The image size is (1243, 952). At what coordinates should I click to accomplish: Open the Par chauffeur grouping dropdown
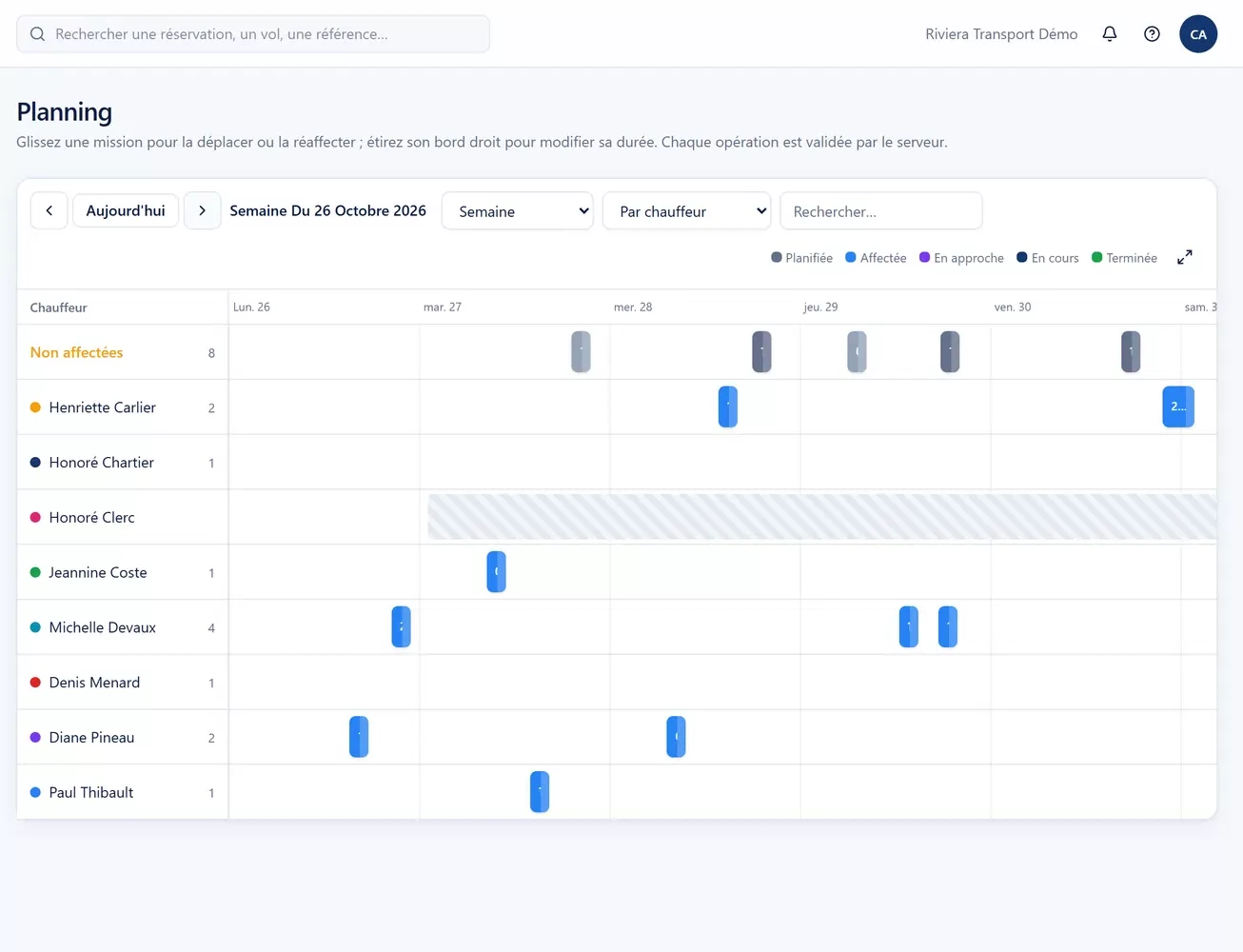point(686,211)
